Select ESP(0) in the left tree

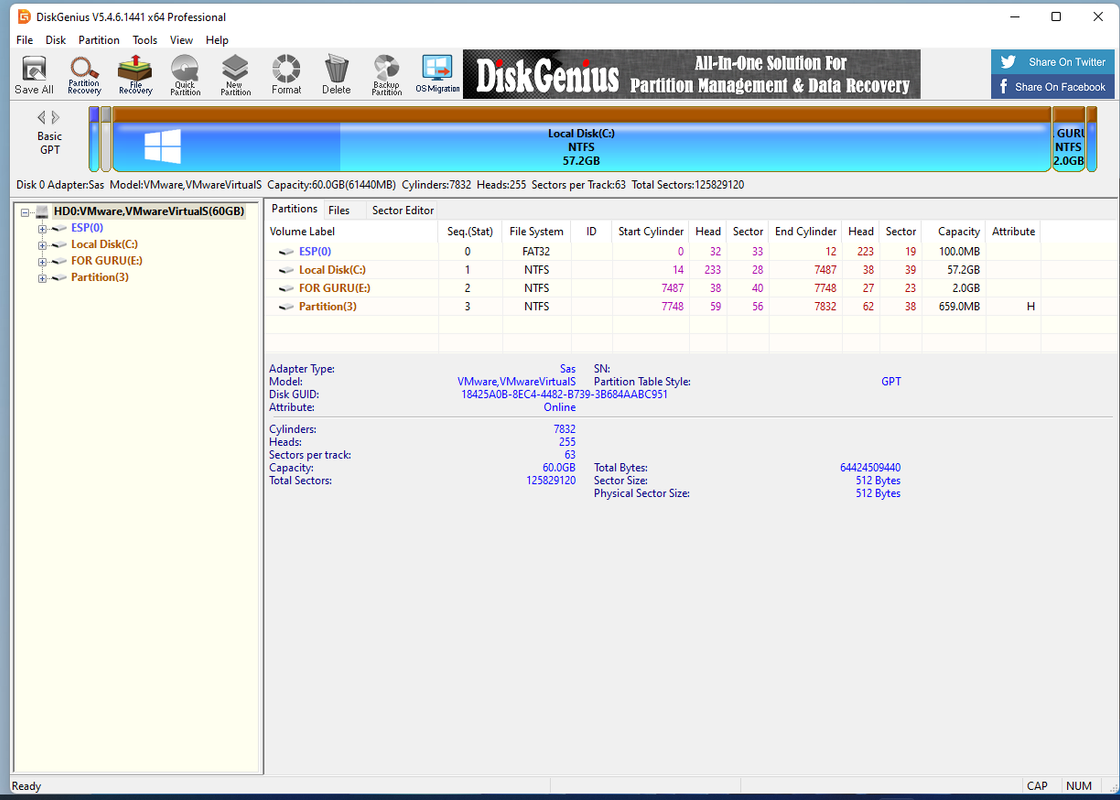87,228
